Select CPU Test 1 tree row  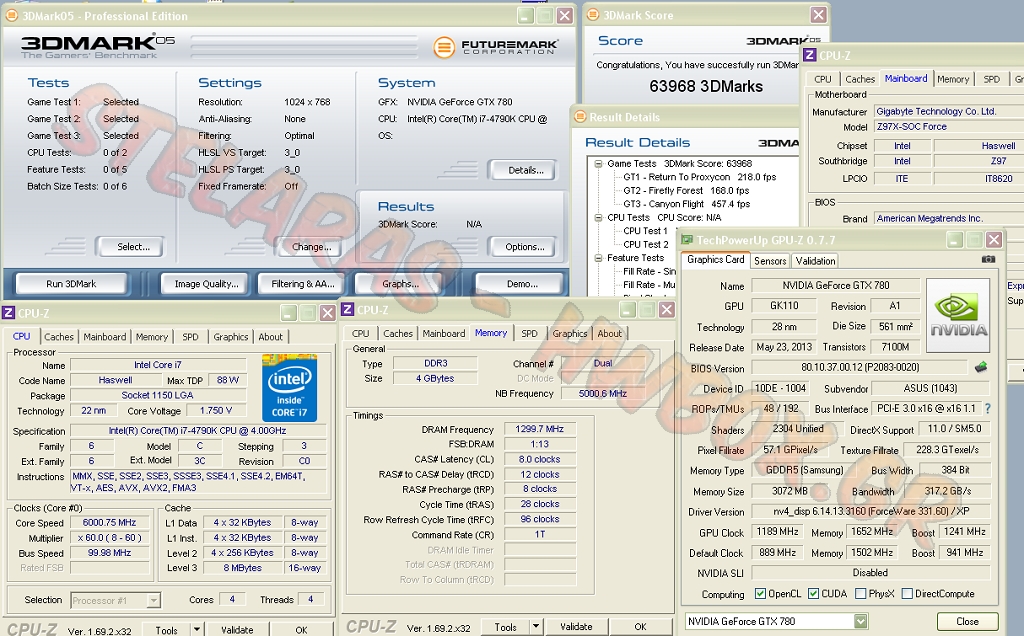pos(645,231)
